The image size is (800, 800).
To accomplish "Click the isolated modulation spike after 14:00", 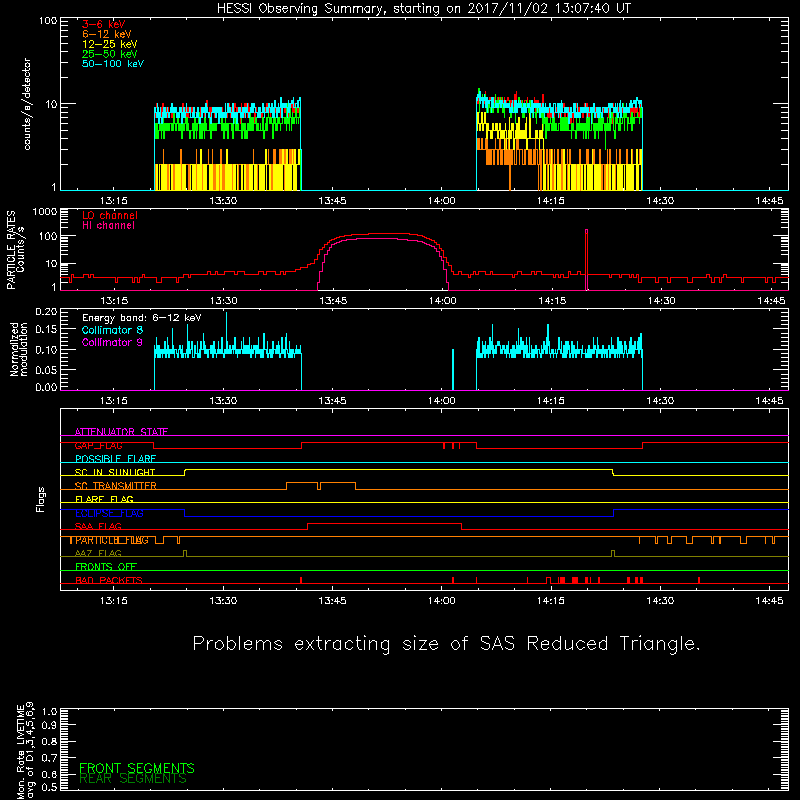I will [x=453, y=369].
